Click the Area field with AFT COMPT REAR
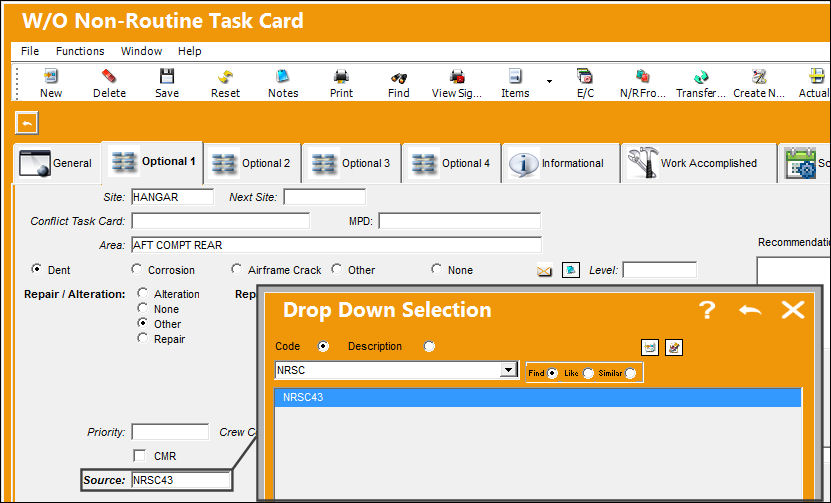 click(x=337, y=245)
